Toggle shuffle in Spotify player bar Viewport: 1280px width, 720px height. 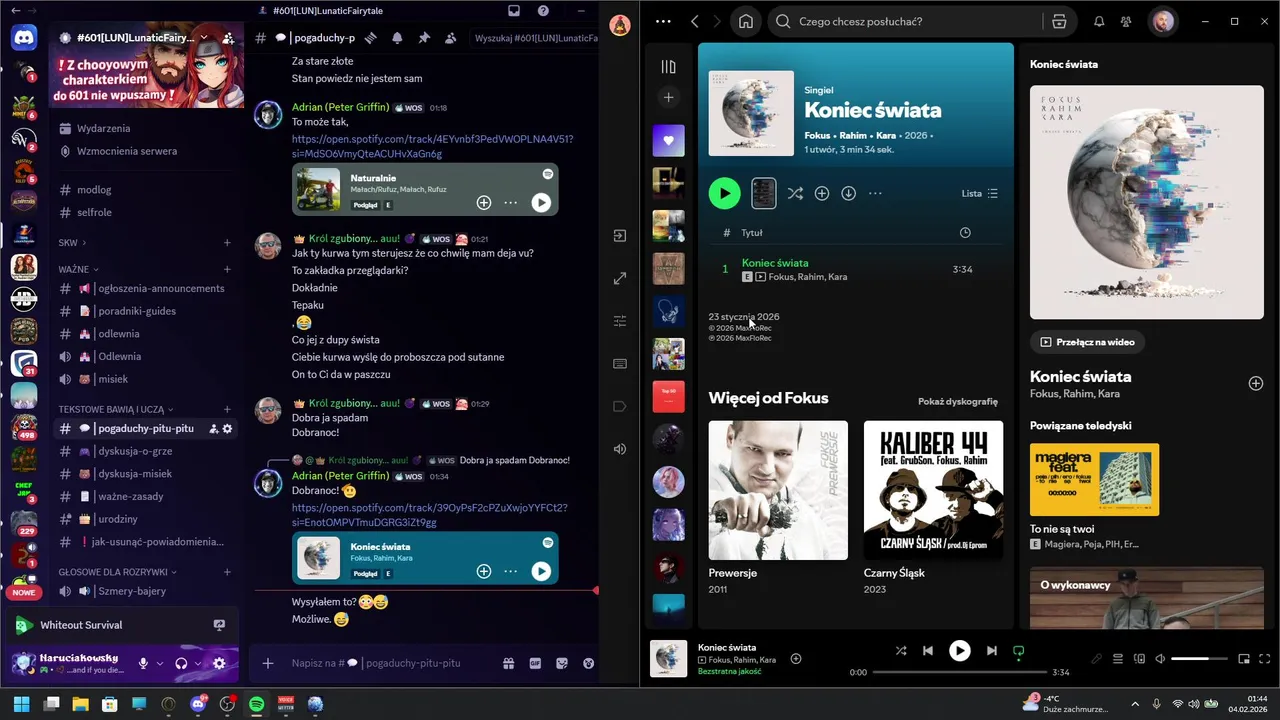[x=901, y=650]
